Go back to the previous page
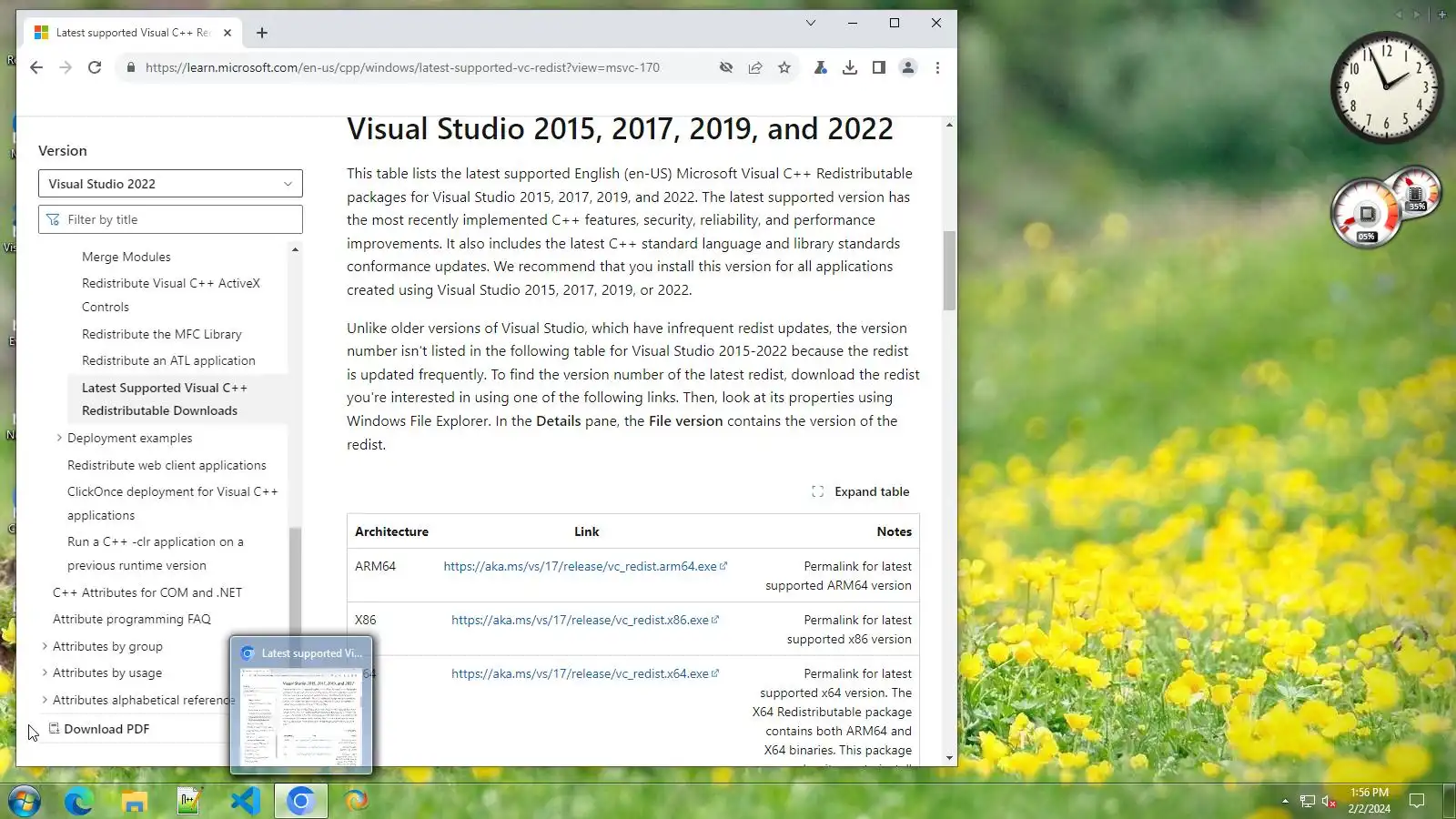The image size is (1456, 819). (x=36, y=67)
